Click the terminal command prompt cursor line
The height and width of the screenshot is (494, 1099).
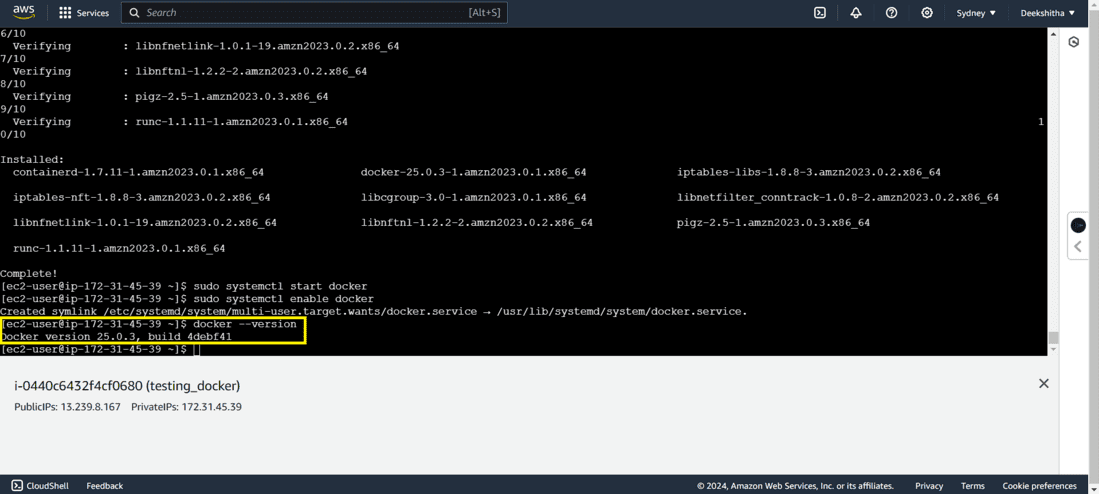coord(100,349)
